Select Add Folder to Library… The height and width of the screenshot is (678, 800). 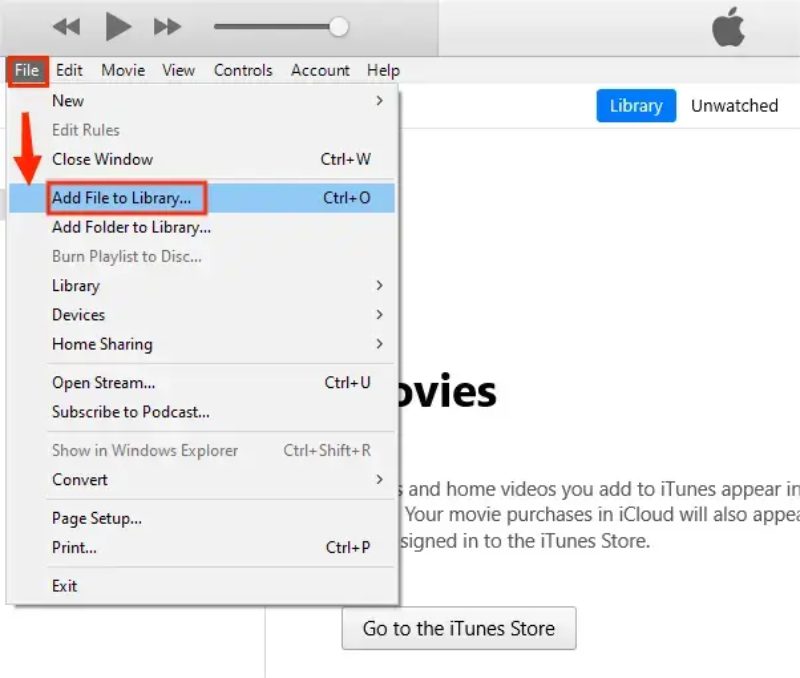202,227
